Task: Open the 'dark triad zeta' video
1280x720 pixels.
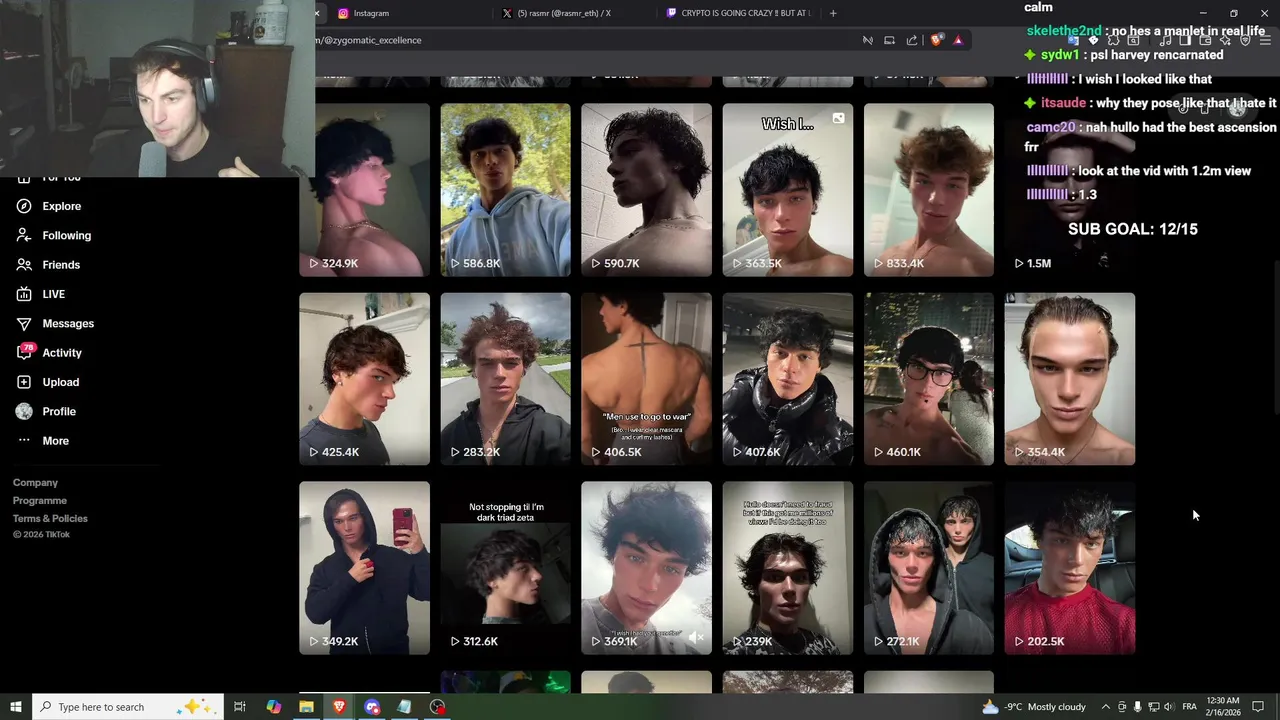Action: [x=505, y=568]
